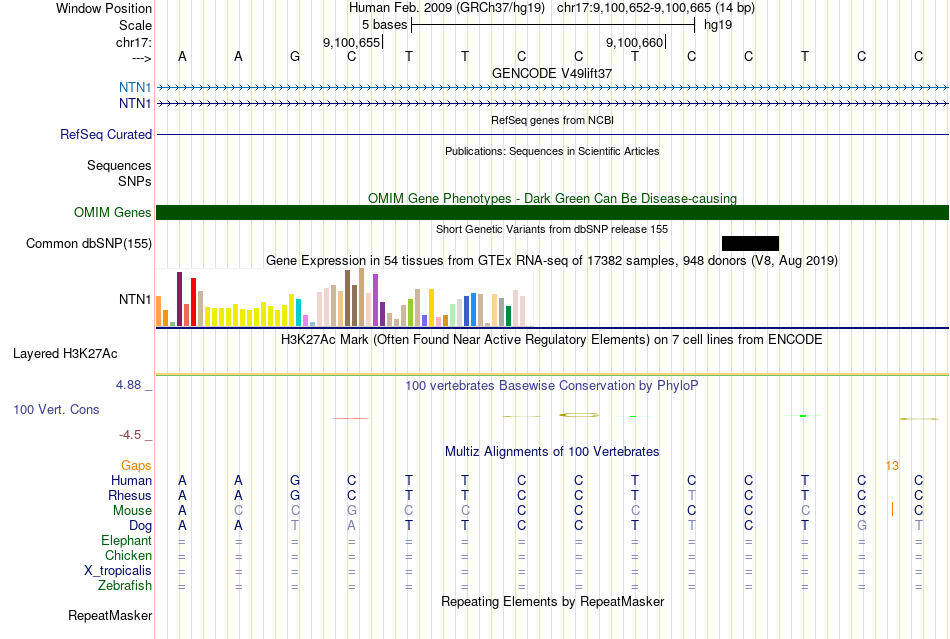
Task: Select the chr17: ruler label
Action: tap(133, 42)
